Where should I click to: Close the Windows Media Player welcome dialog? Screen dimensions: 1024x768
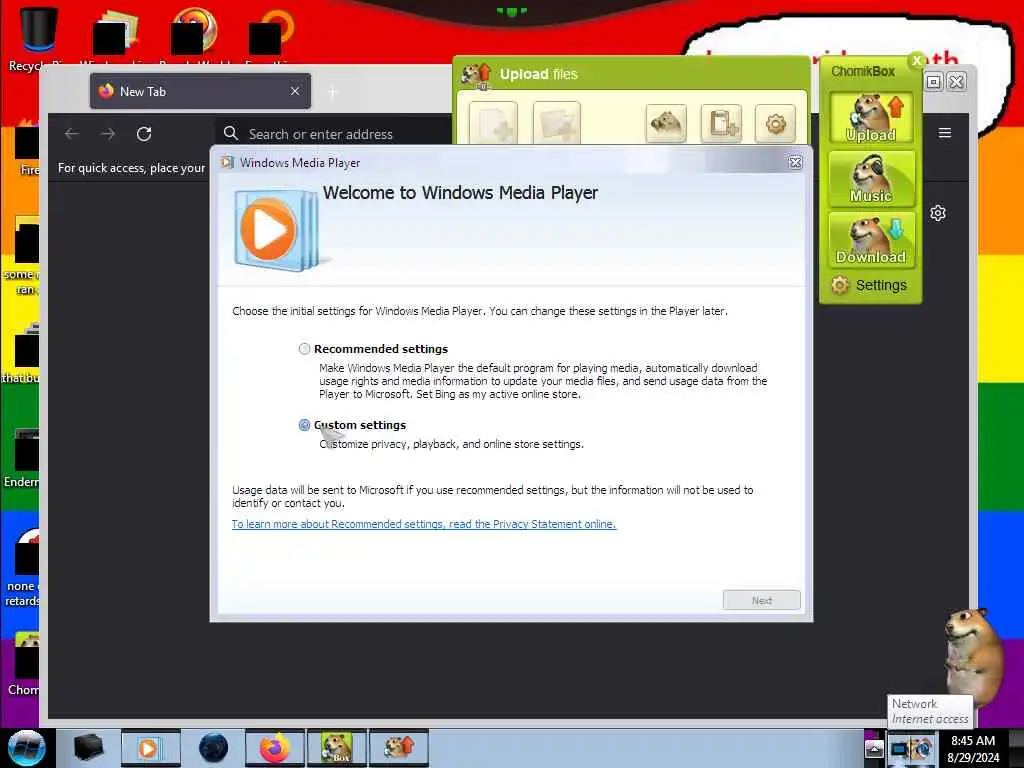795,163
